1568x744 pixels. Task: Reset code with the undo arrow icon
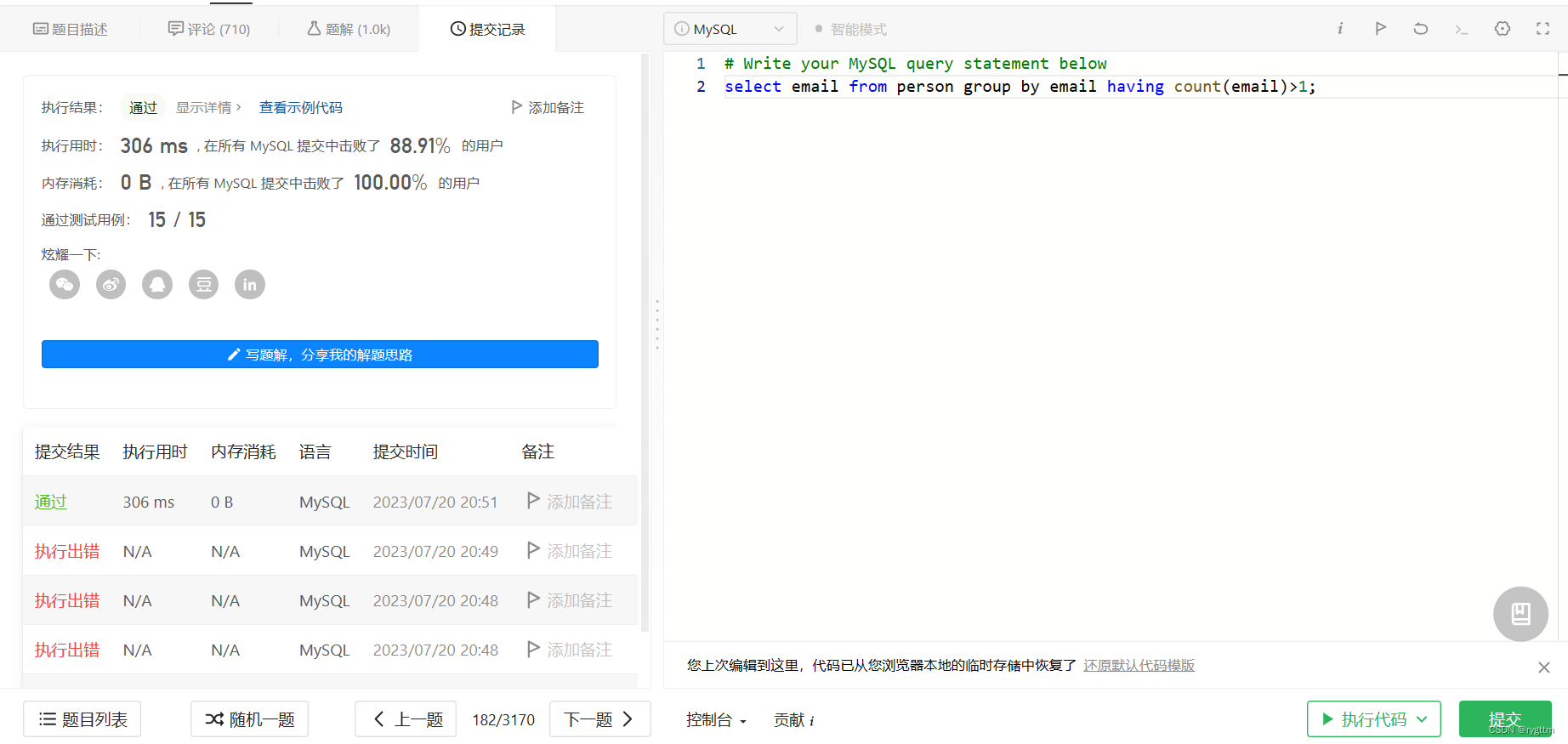pyautogui.click(x=1420, y=29)
